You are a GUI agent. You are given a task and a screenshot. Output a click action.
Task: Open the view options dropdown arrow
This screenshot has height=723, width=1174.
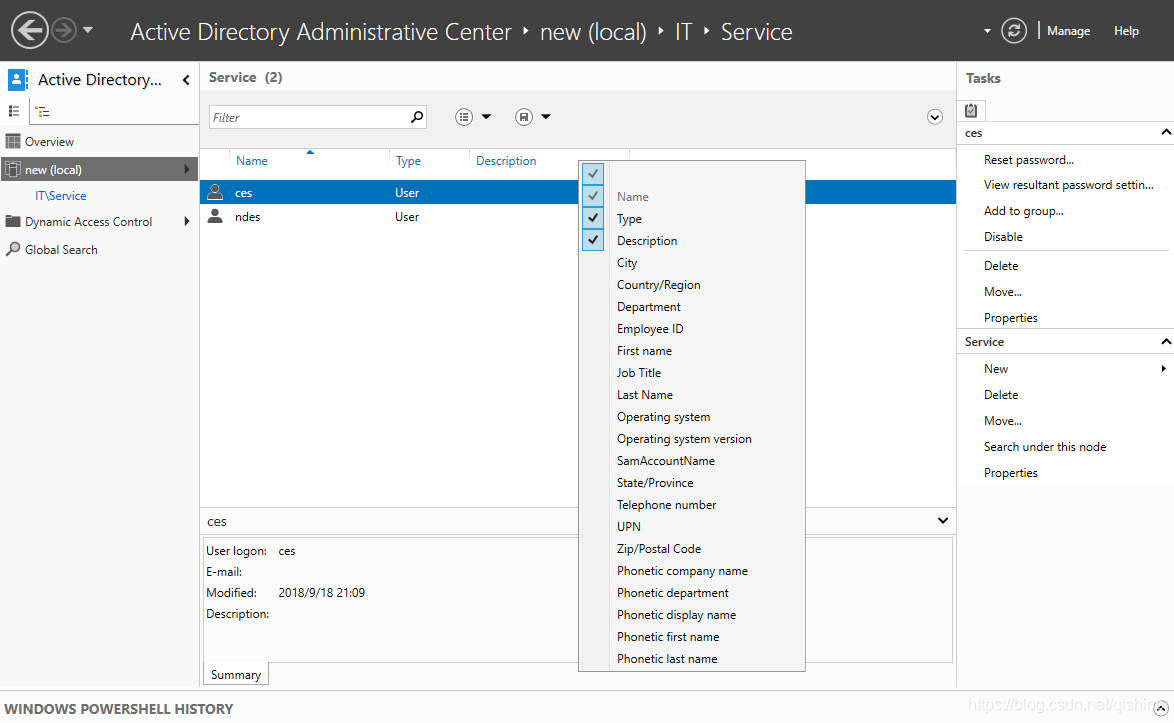(486, 117)
